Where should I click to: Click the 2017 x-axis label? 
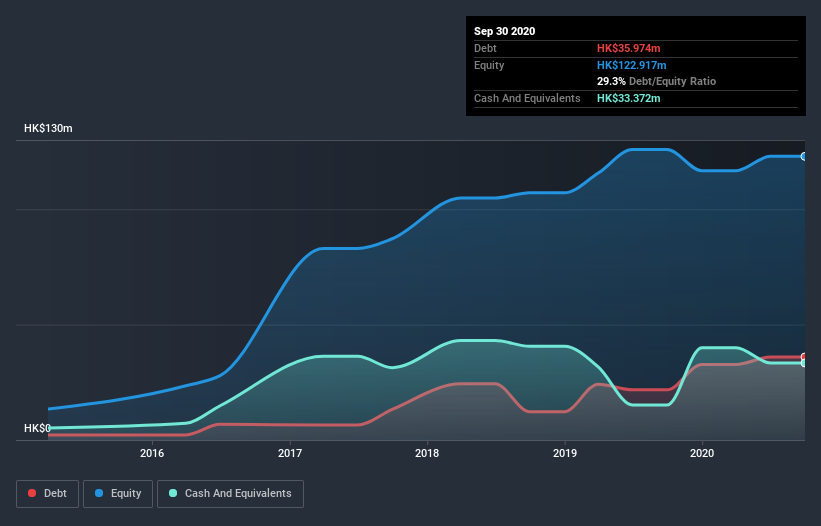(290, 453)
